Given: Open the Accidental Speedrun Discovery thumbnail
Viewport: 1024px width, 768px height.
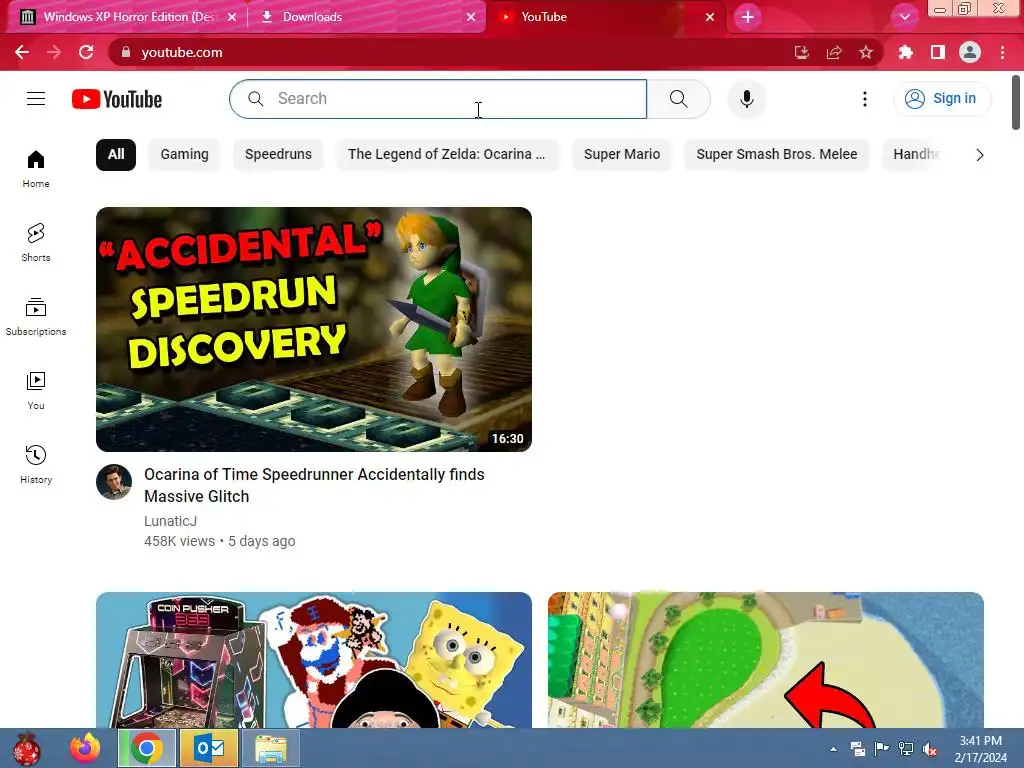Looking at the screenshot, I should point(314,329).
